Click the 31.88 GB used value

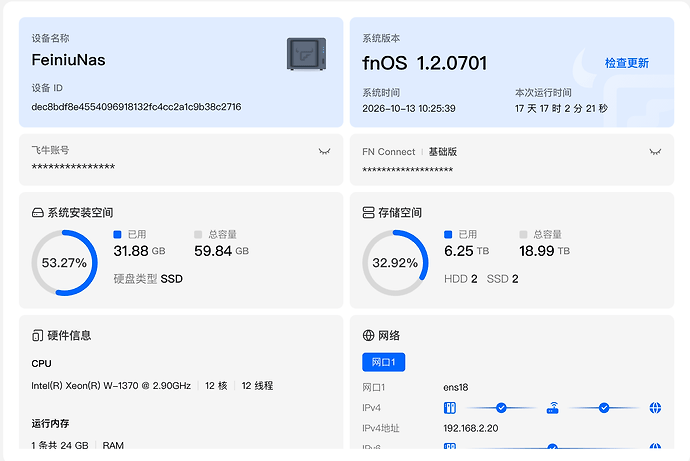(139, 251)
